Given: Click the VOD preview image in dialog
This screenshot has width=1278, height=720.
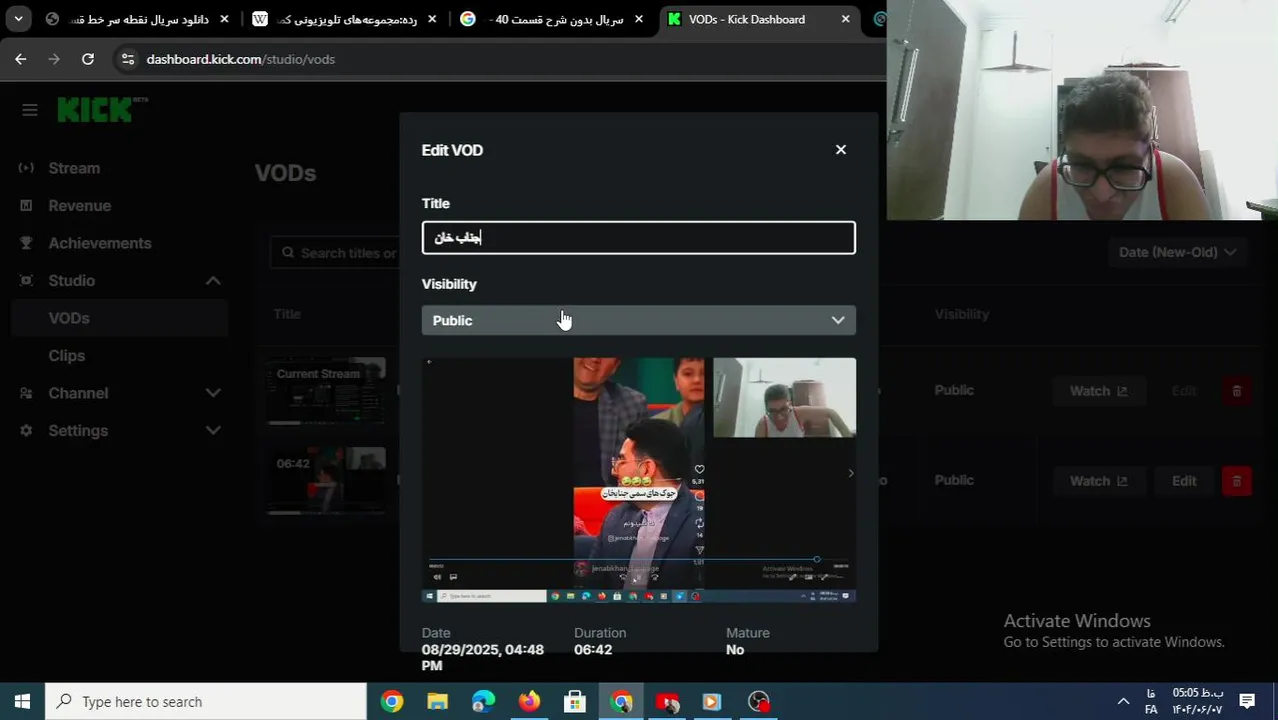Looking at the screenshot, I should [638, 480].
